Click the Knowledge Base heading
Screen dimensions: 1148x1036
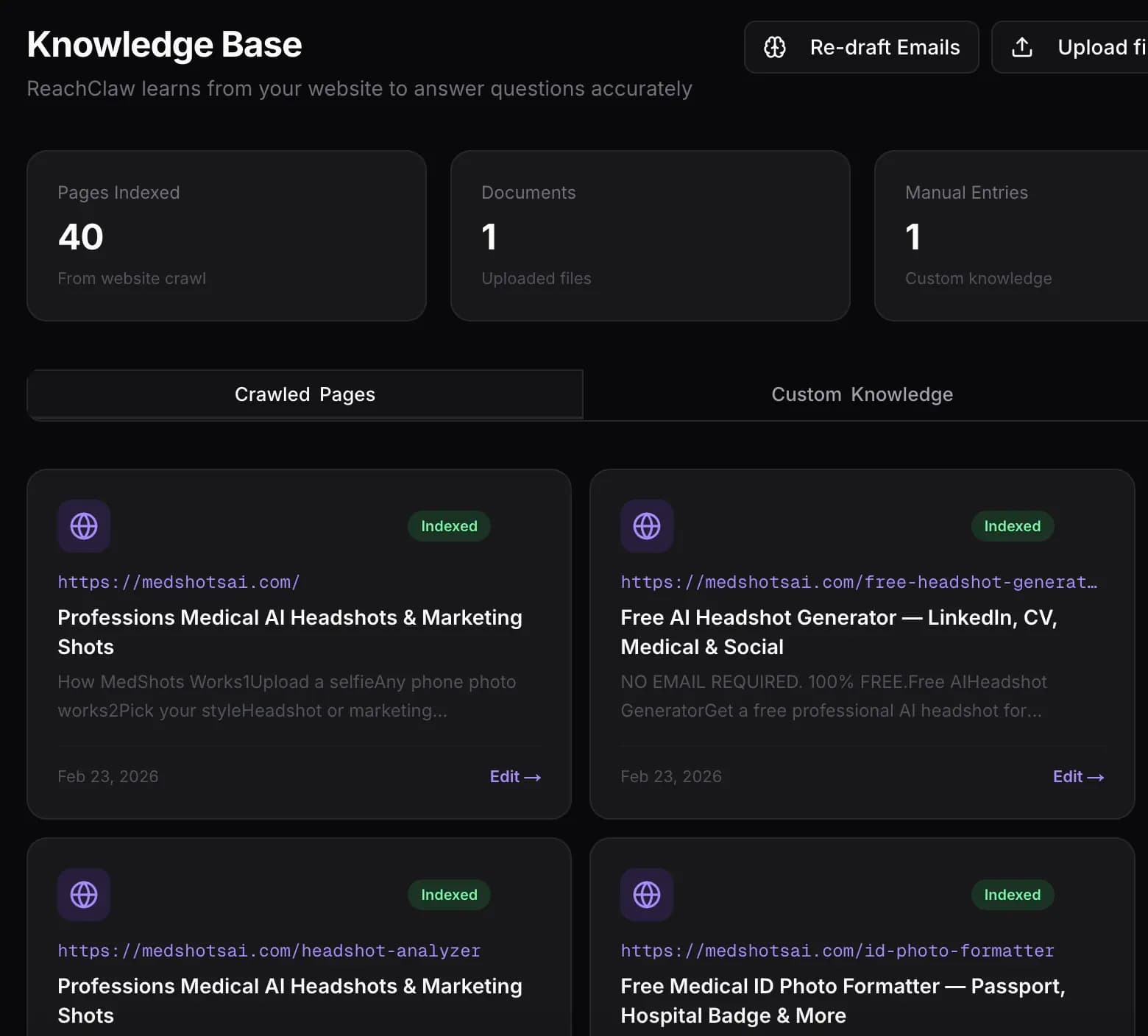[164, 44]
